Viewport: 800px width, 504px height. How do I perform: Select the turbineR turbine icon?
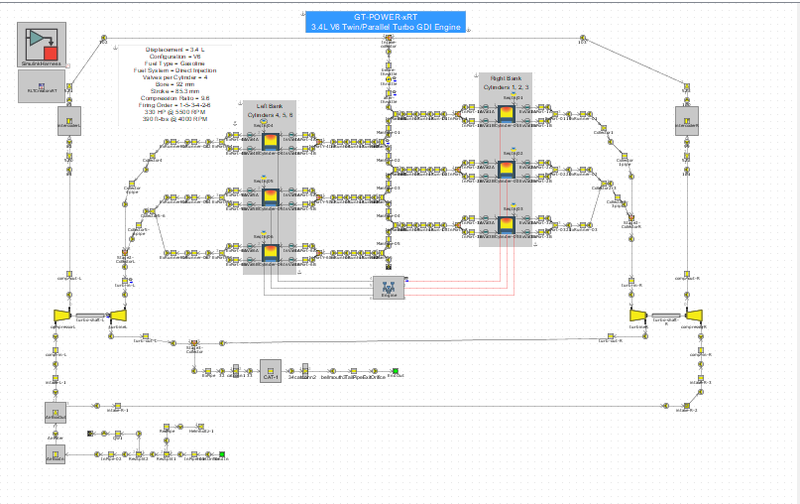(638, 316)
